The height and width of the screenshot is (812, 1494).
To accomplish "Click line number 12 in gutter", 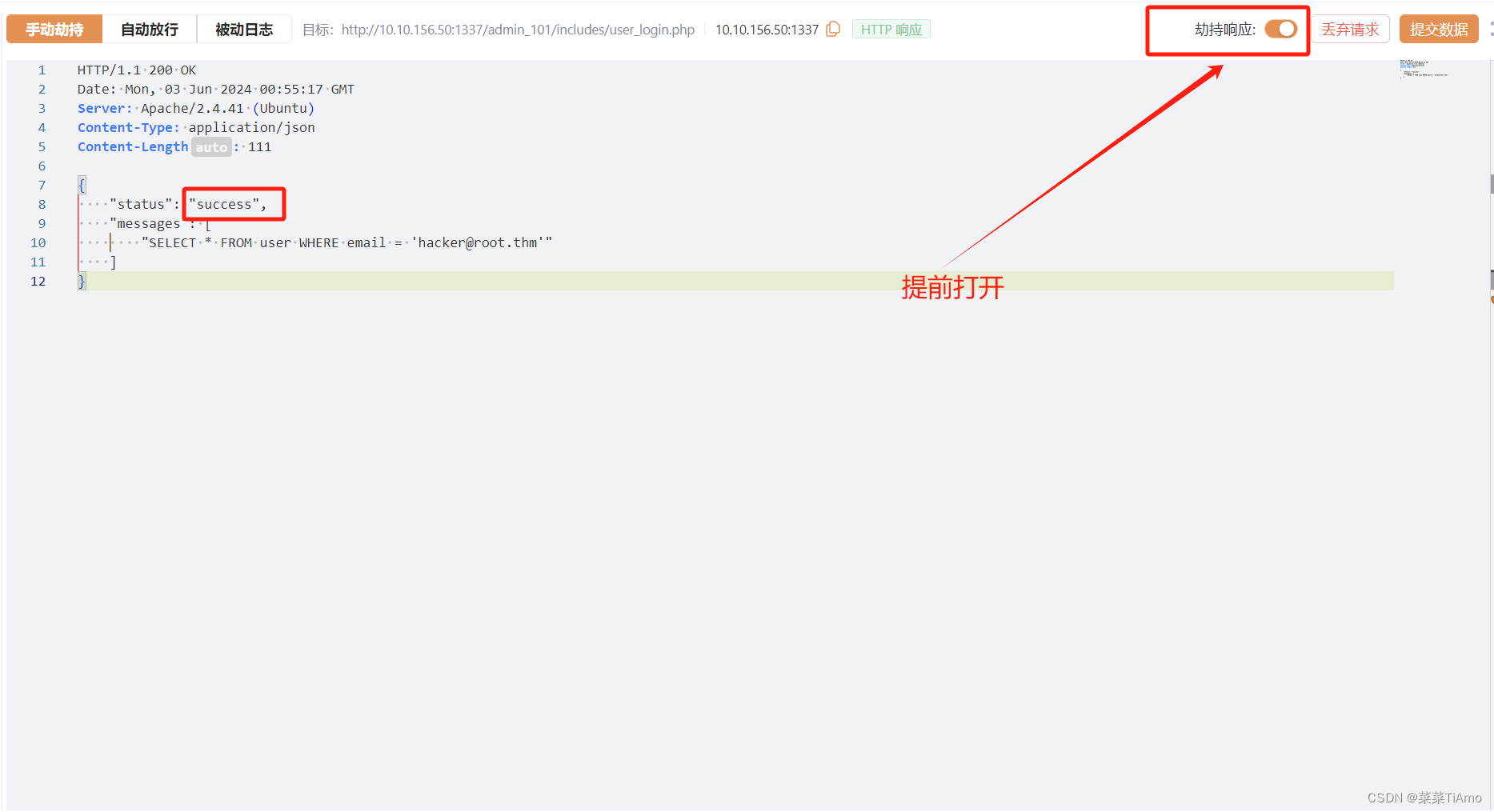I will tap(38, 282).
